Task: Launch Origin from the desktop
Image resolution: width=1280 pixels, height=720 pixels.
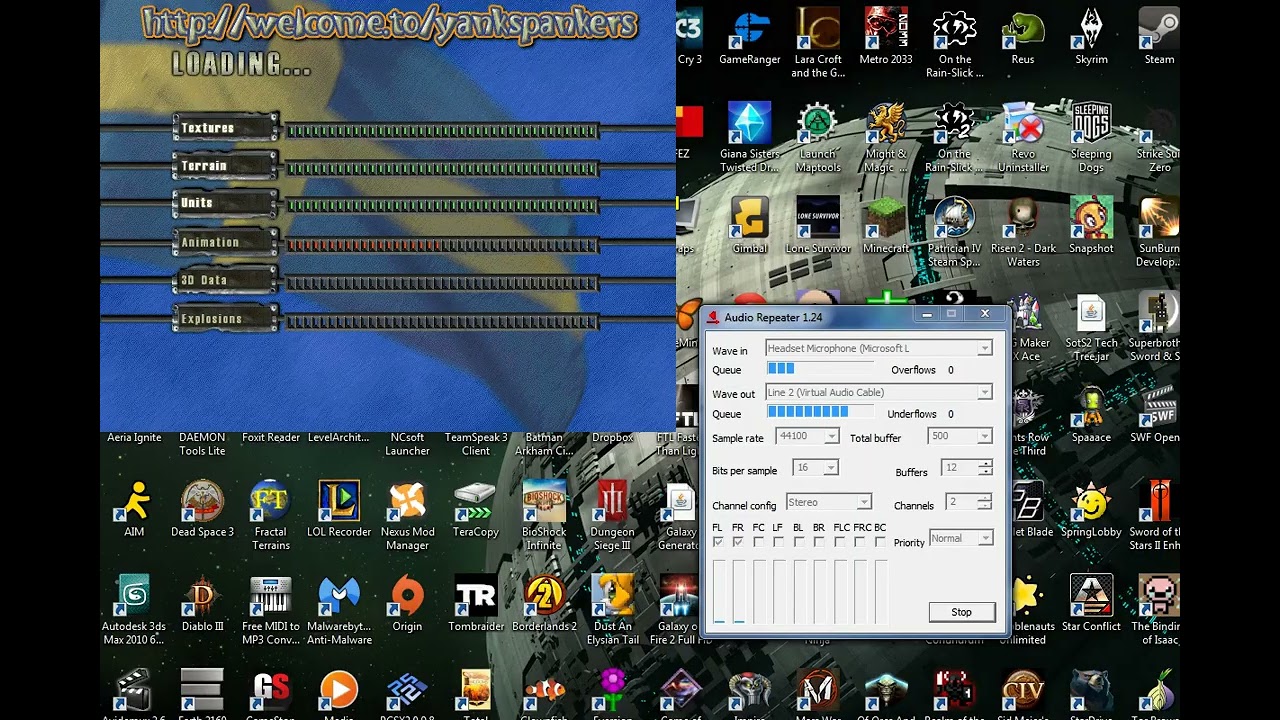Action: 407,603
